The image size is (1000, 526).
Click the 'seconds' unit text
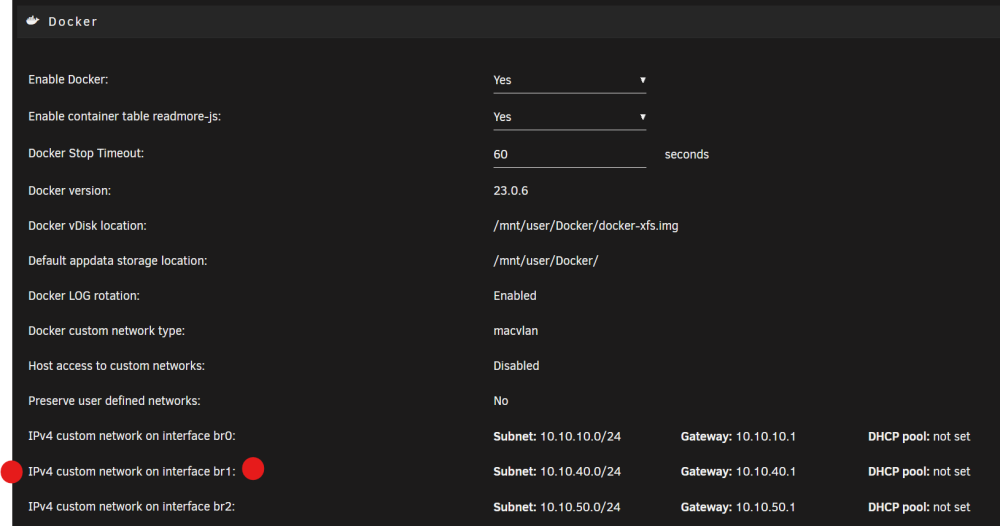coord(687,155)
